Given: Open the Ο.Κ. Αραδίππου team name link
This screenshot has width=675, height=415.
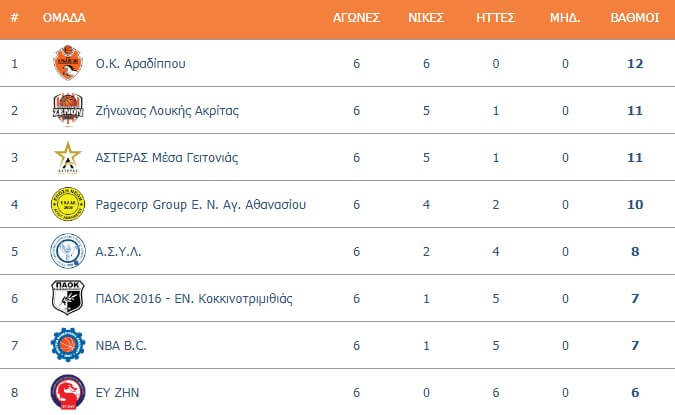Looking at the screenshot, I should (x=140, y=64).
